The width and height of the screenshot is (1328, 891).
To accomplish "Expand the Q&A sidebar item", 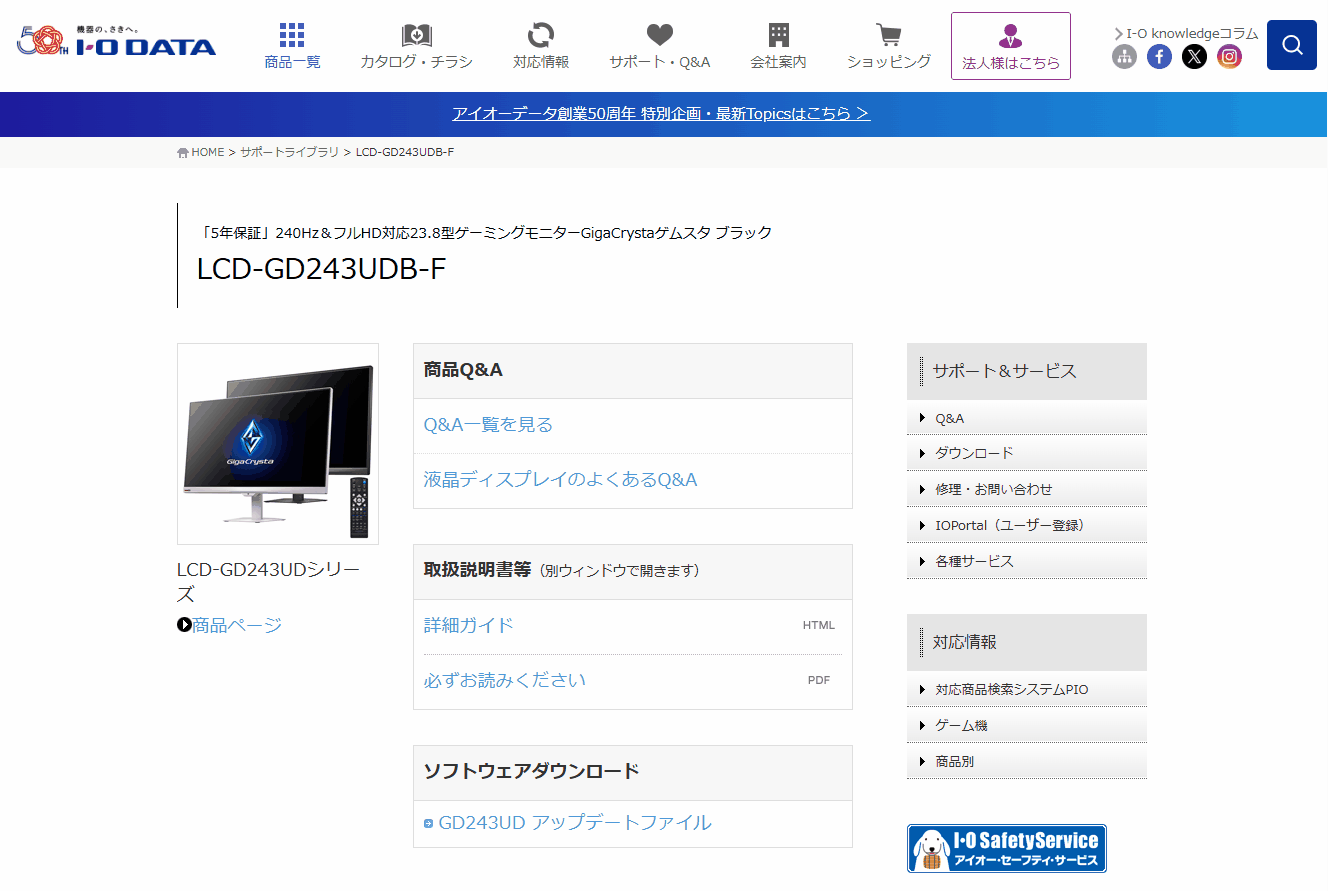I will click(x=1027, y=418).
